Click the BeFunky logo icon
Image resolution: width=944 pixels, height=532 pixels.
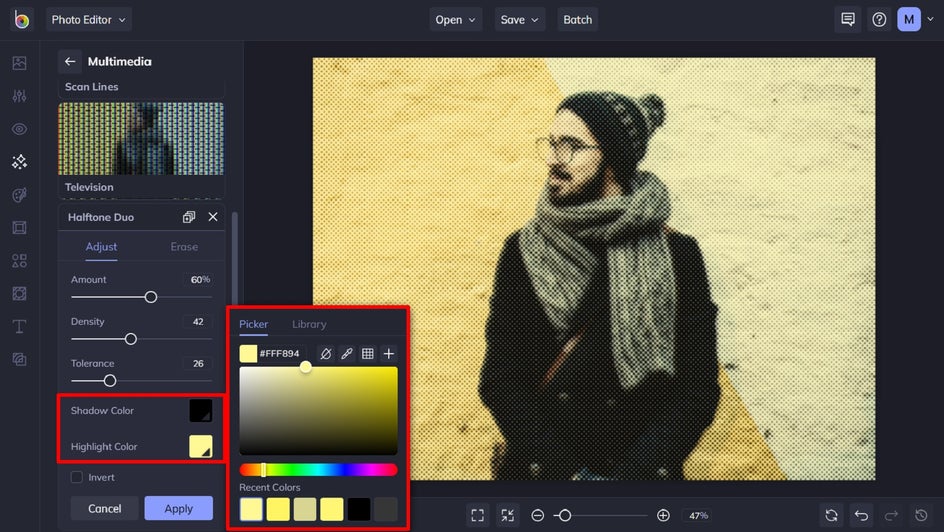click(x=22, y=20)
